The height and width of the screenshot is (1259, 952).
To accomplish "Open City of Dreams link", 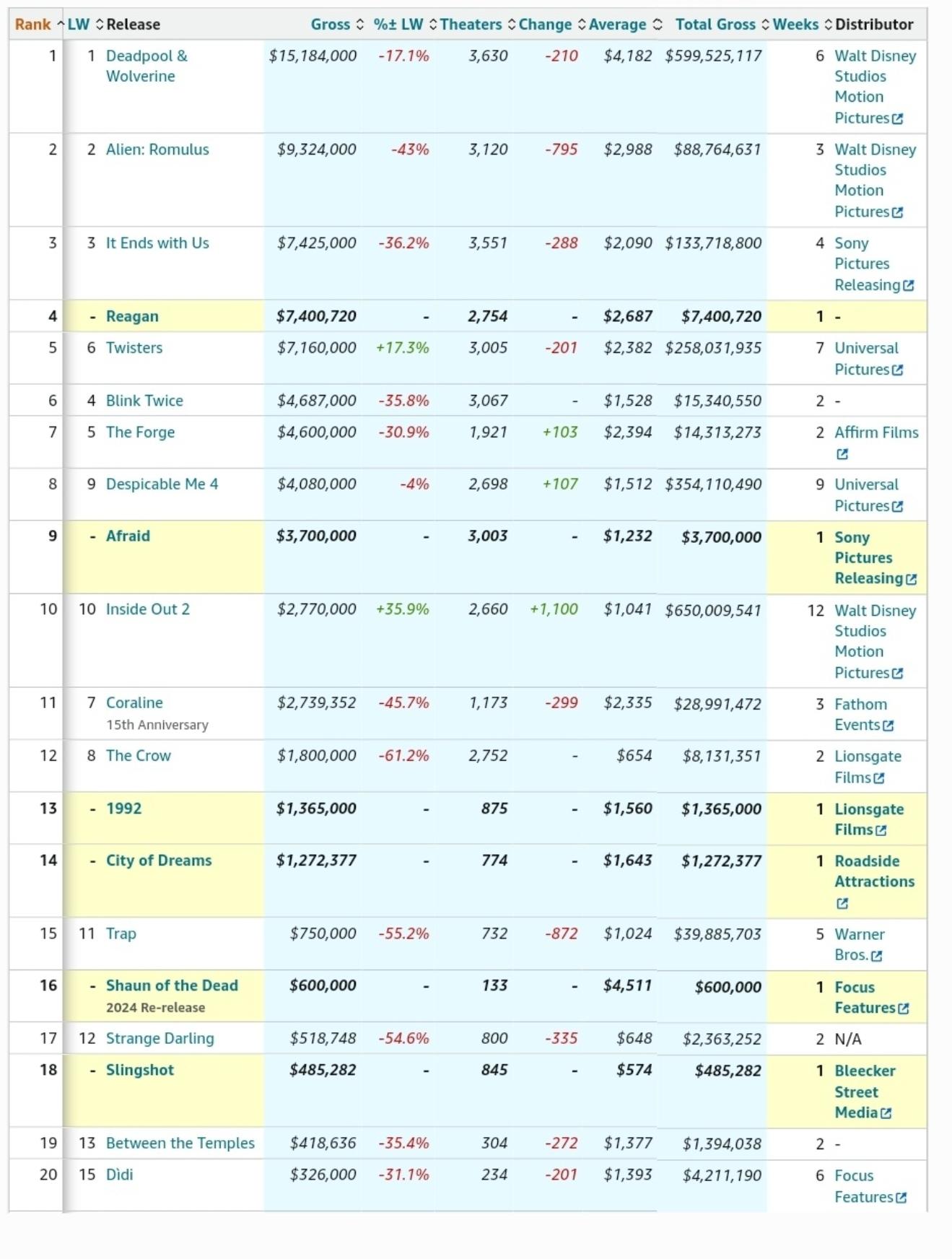I will 159,861.
